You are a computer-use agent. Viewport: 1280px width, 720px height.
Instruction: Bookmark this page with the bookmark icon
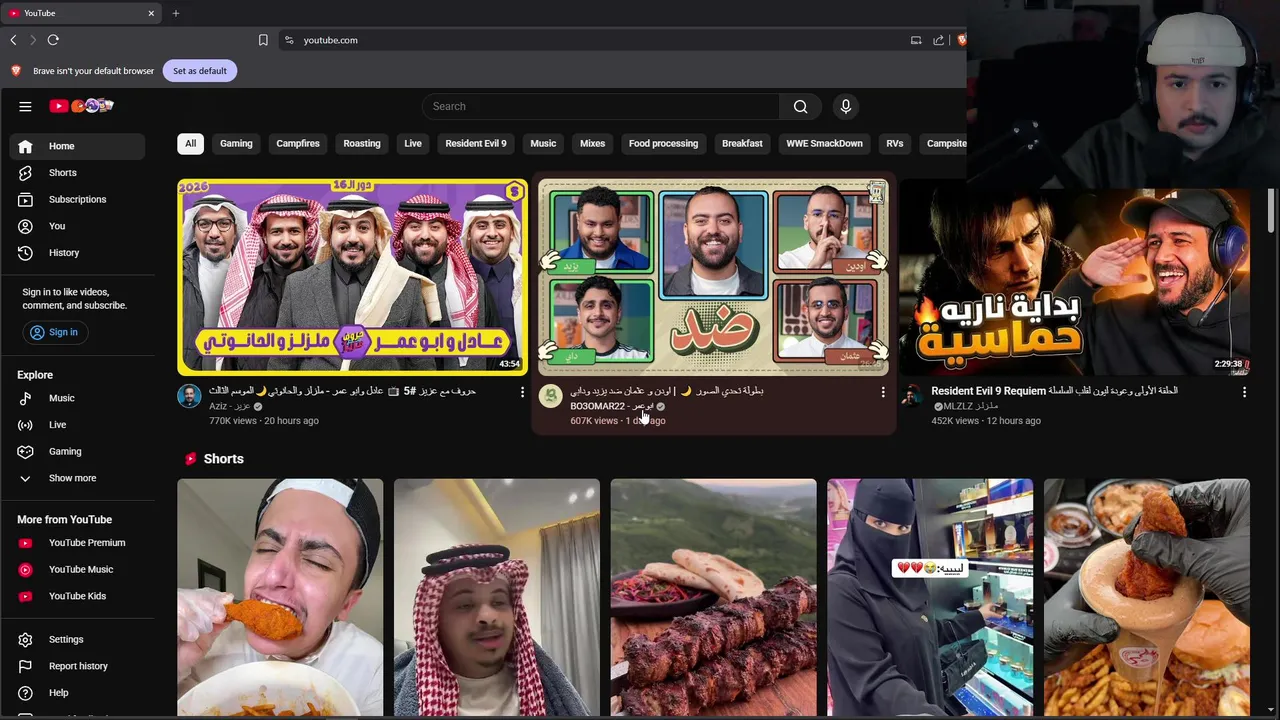point(263,40)
